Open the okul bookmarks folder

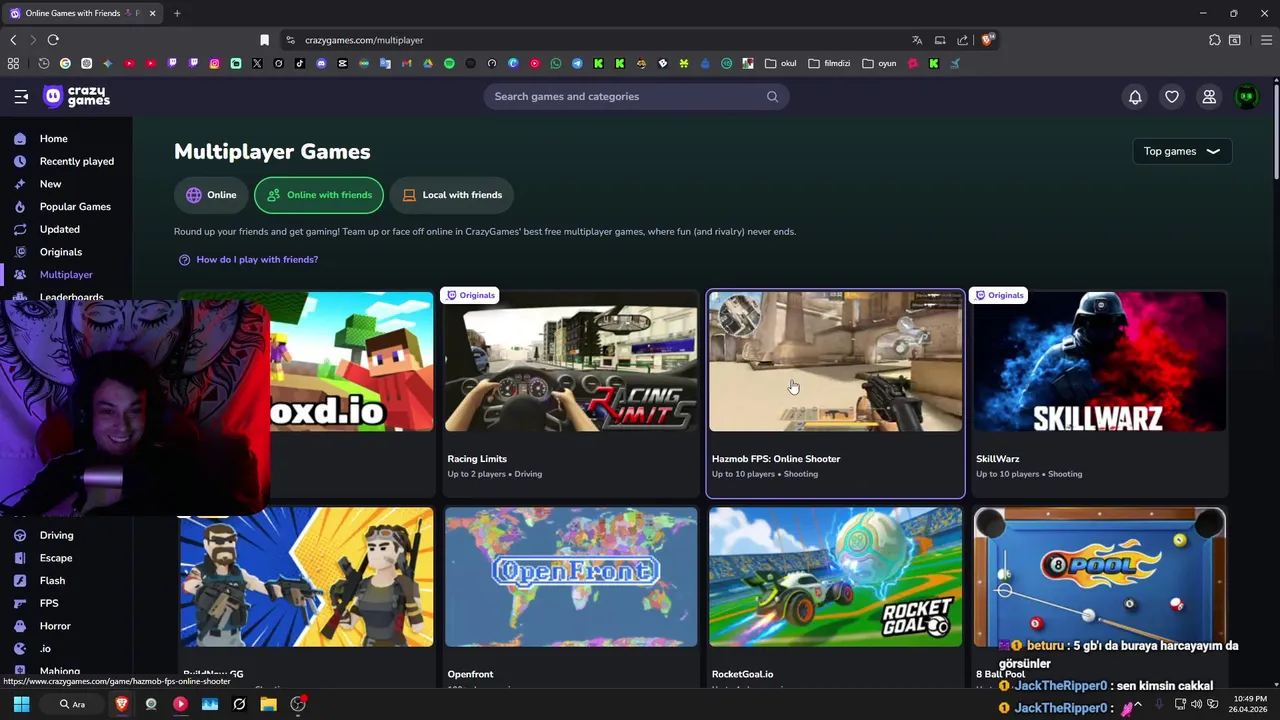point(781,63)
